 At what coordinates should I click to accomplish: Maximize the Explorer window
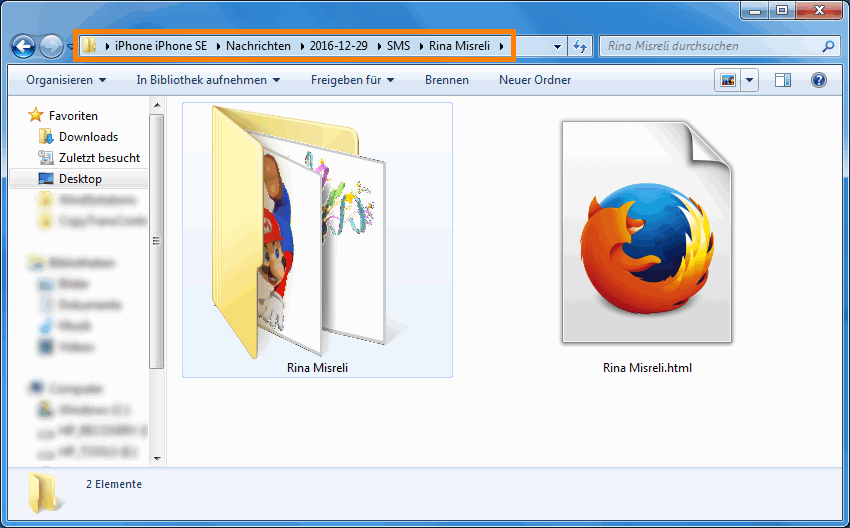pyautogui.click(x=782, y=10)
